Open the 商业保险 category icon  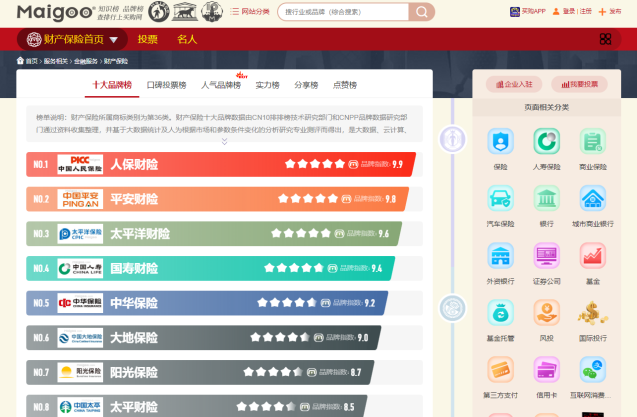coord(593,141)
